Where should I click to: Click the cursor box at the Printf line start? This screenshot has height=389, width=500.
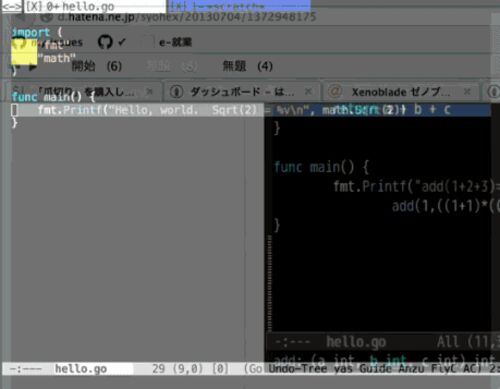[x=15, y=110]
